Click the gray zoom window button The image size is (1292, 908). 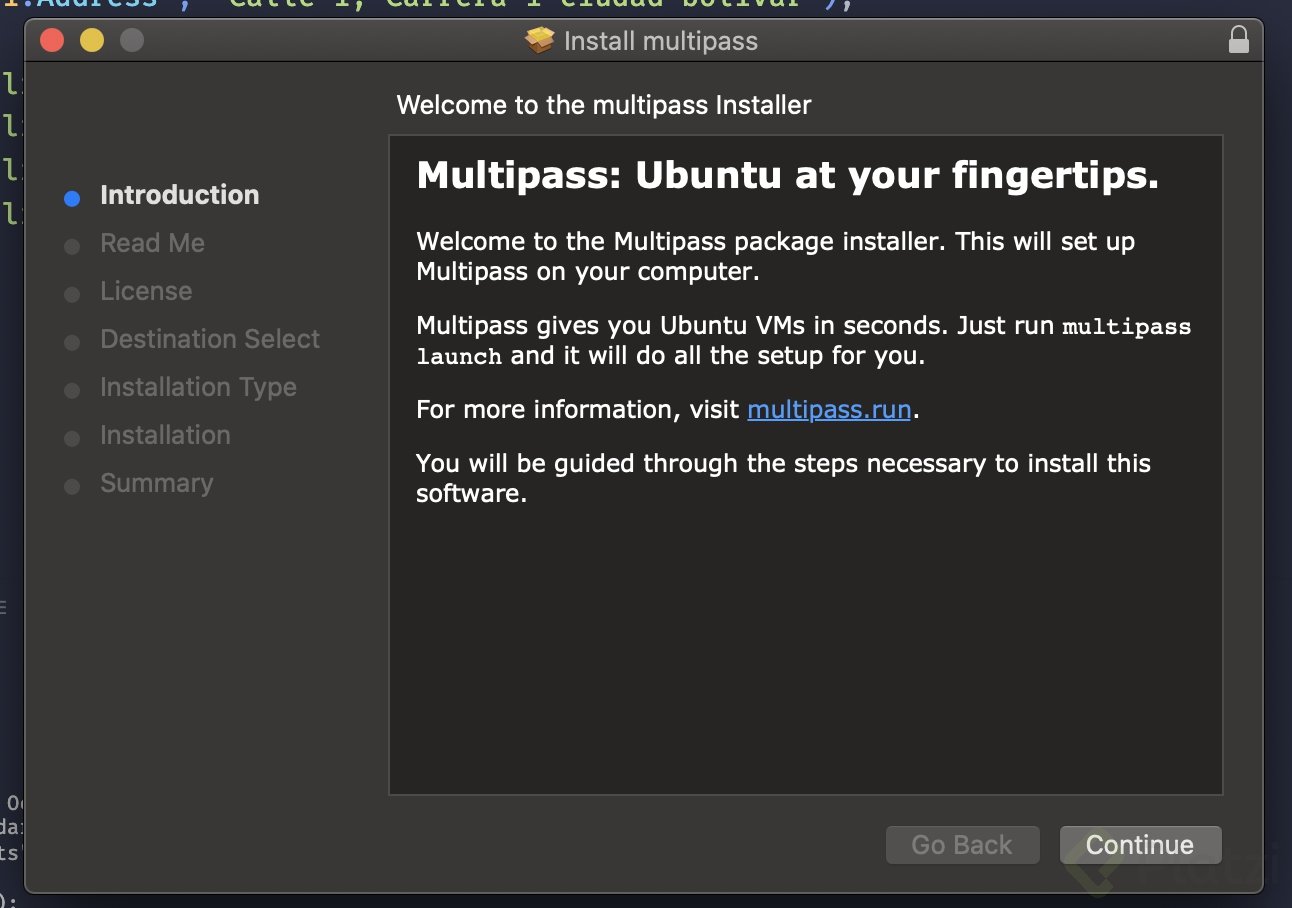132,41
